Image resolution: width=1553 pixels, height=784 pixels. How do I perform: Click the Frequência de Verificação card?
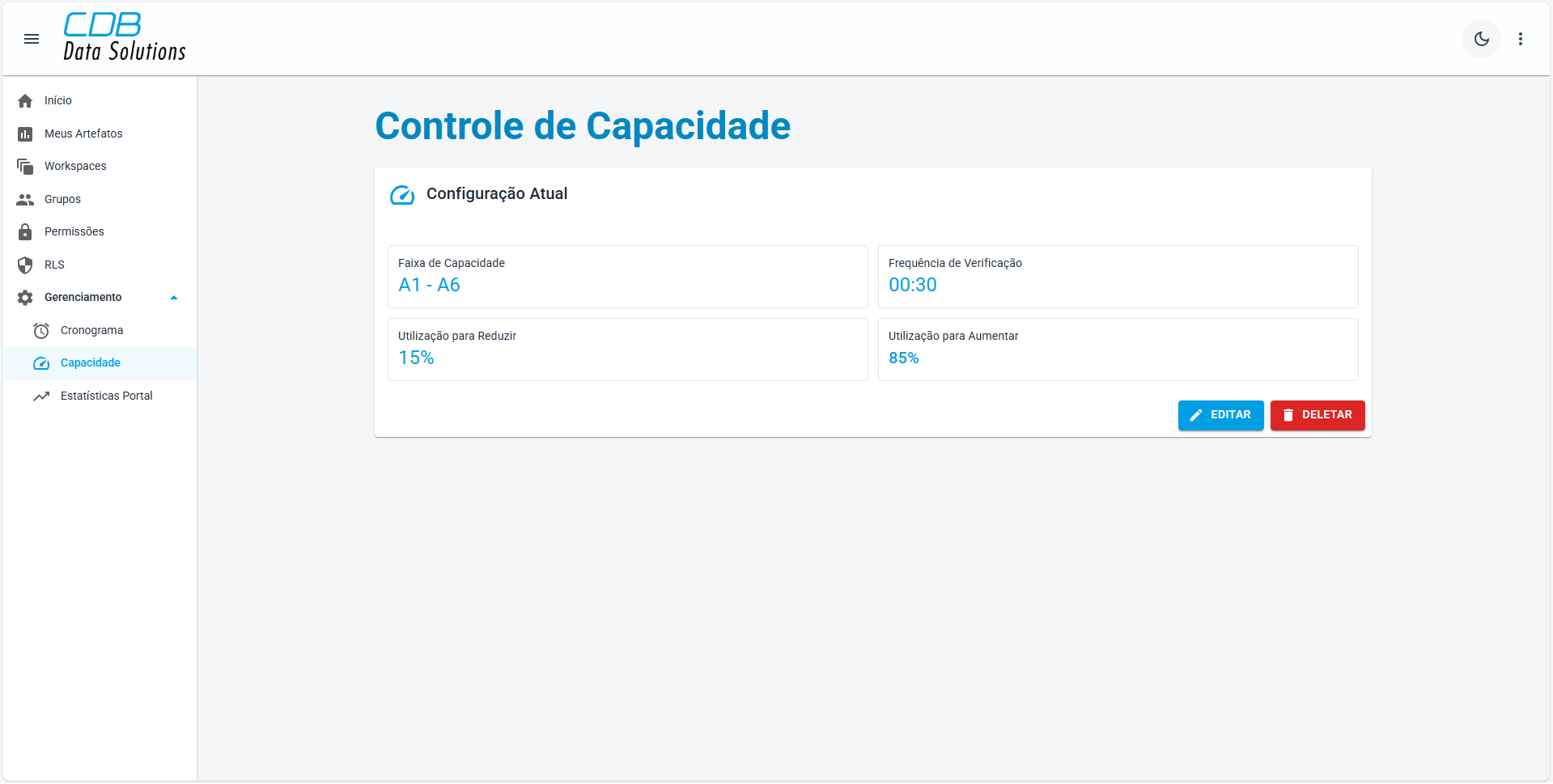pos(1118,277)
